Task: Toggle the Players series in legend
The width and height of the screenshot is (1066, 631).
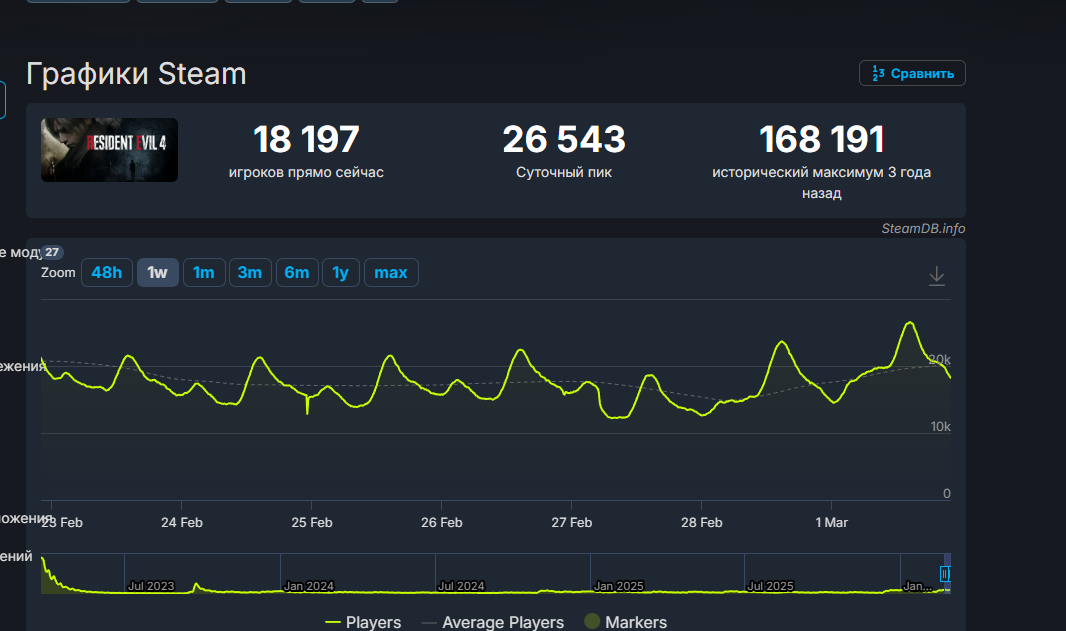Action: (363, 621)
